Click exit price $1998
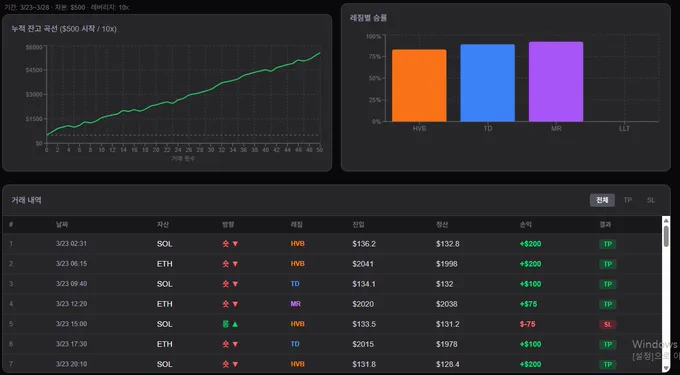 447,264
